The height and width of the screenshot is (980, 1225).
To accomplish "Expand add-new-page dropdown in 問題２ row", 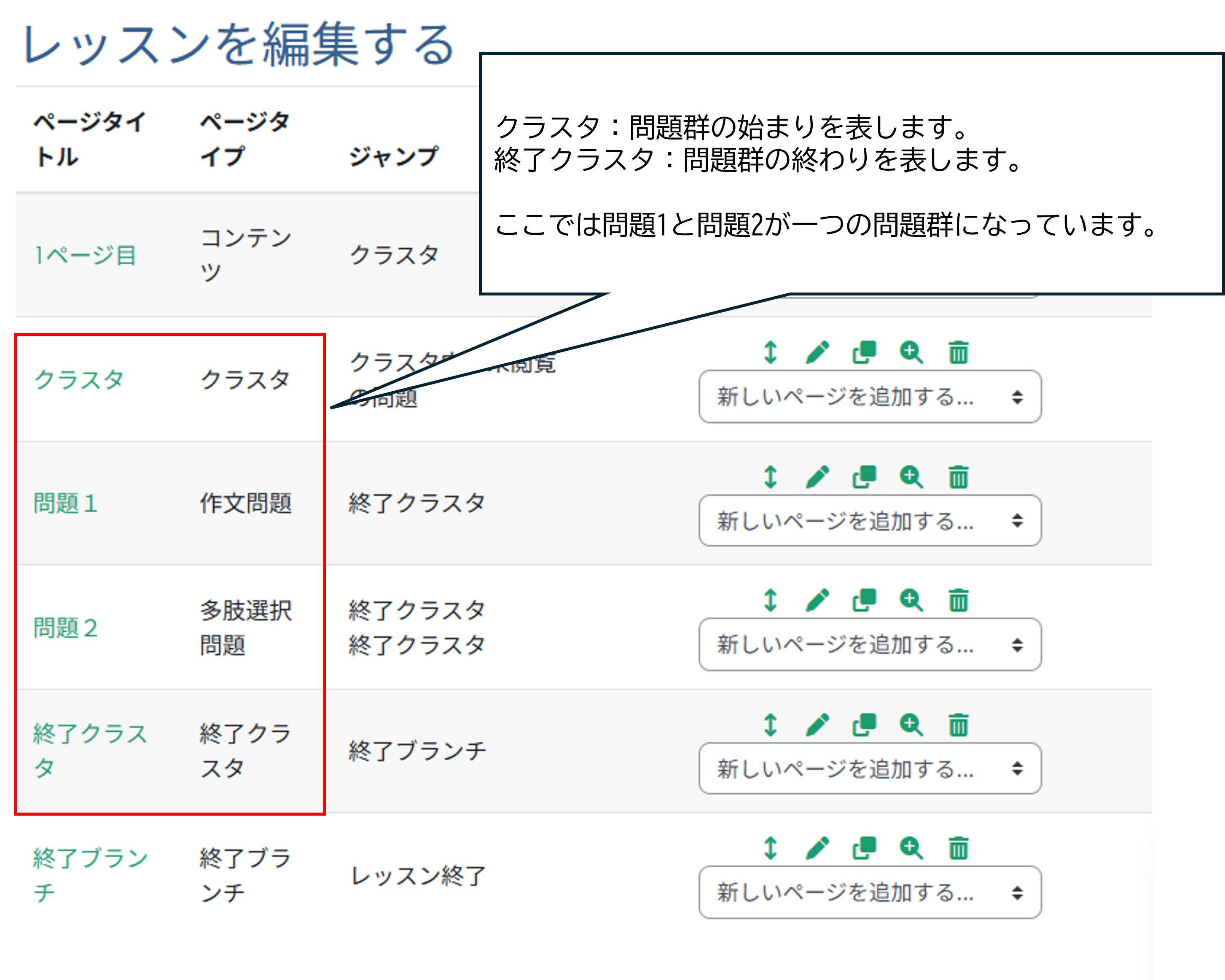I will 869,644.
